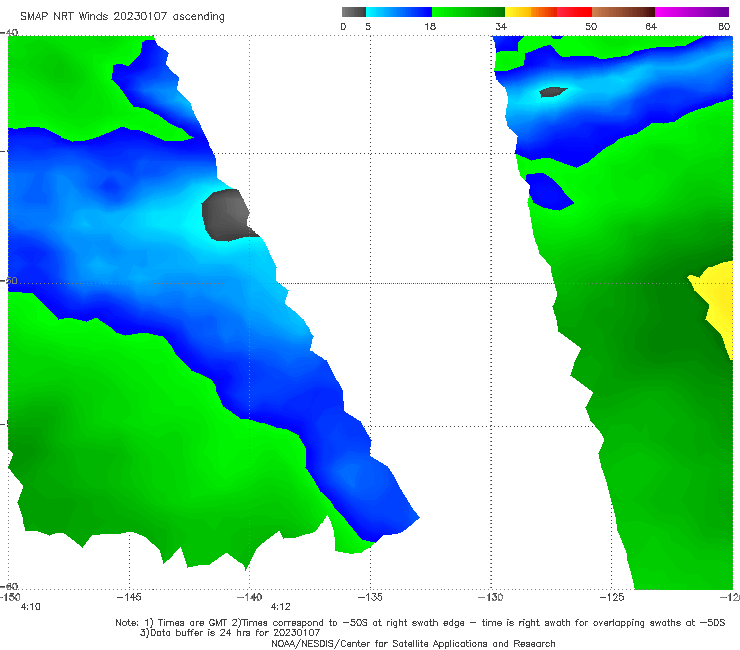Click the color bar label "5"
740x650 pixels.
[x=368, y=26]
